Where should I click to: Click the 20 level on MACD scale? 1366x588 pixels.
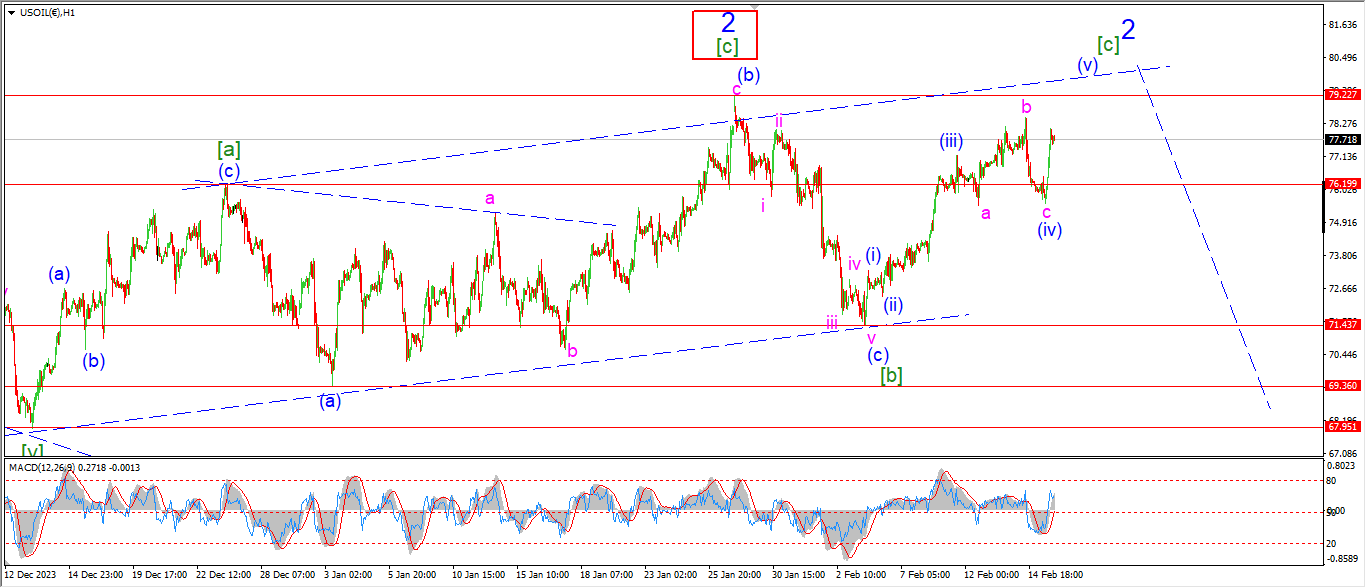(x=1332, y=543)
